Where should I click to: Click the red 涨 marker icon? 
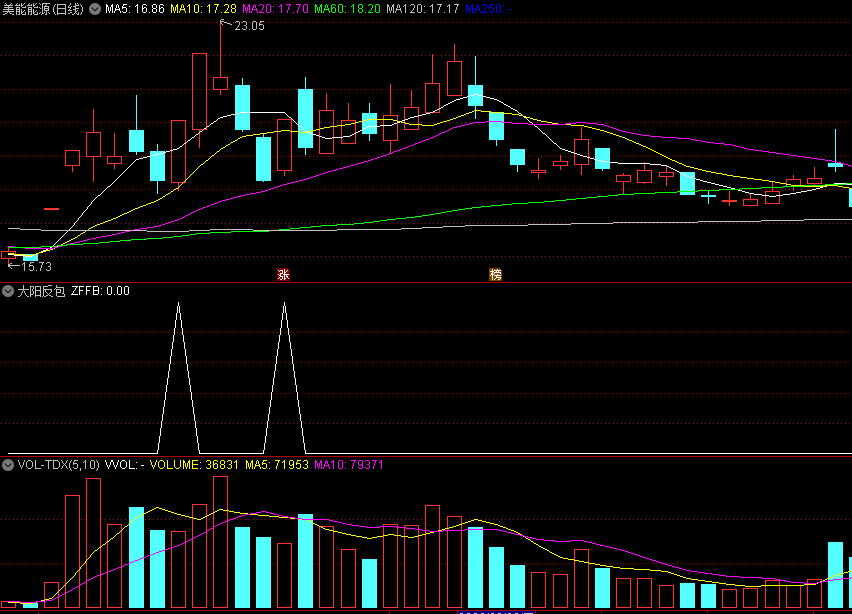tap(283, 274)
